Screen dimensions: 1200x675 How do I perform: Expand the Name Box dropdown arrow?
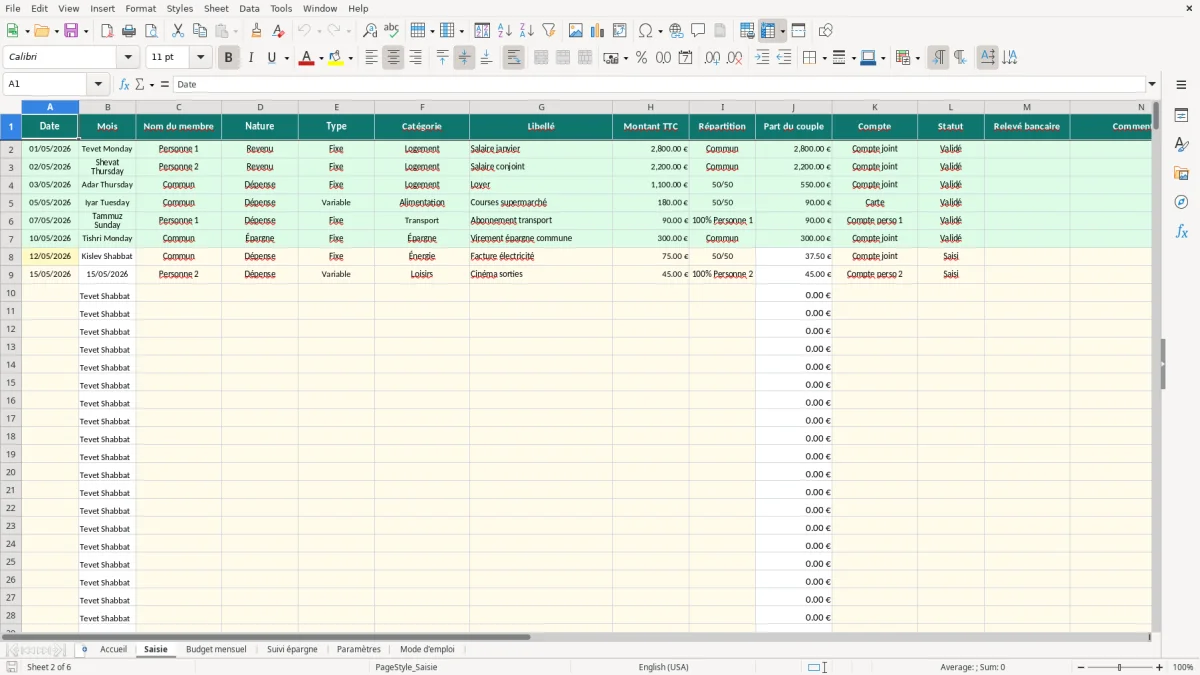pyautogui.click(x=97, y=84)
